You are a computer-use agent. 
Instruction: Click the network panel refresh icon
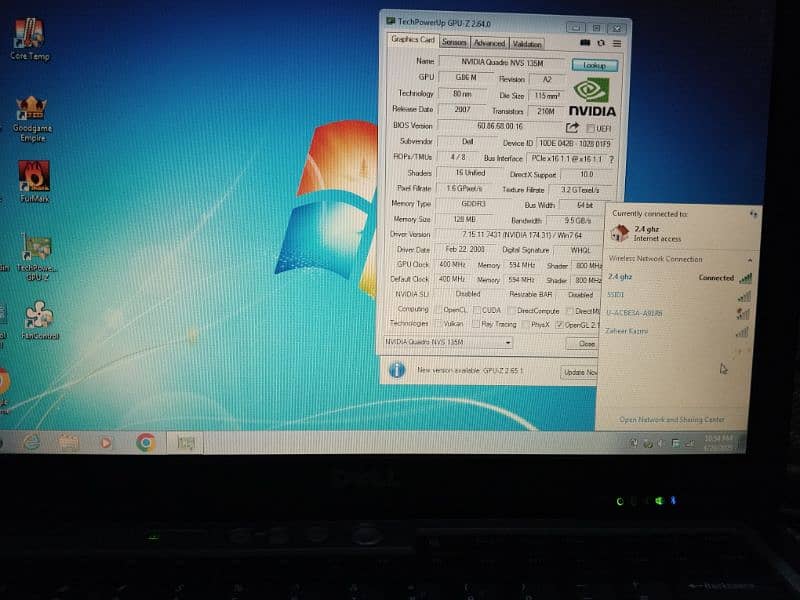click(x=754, y=214)
